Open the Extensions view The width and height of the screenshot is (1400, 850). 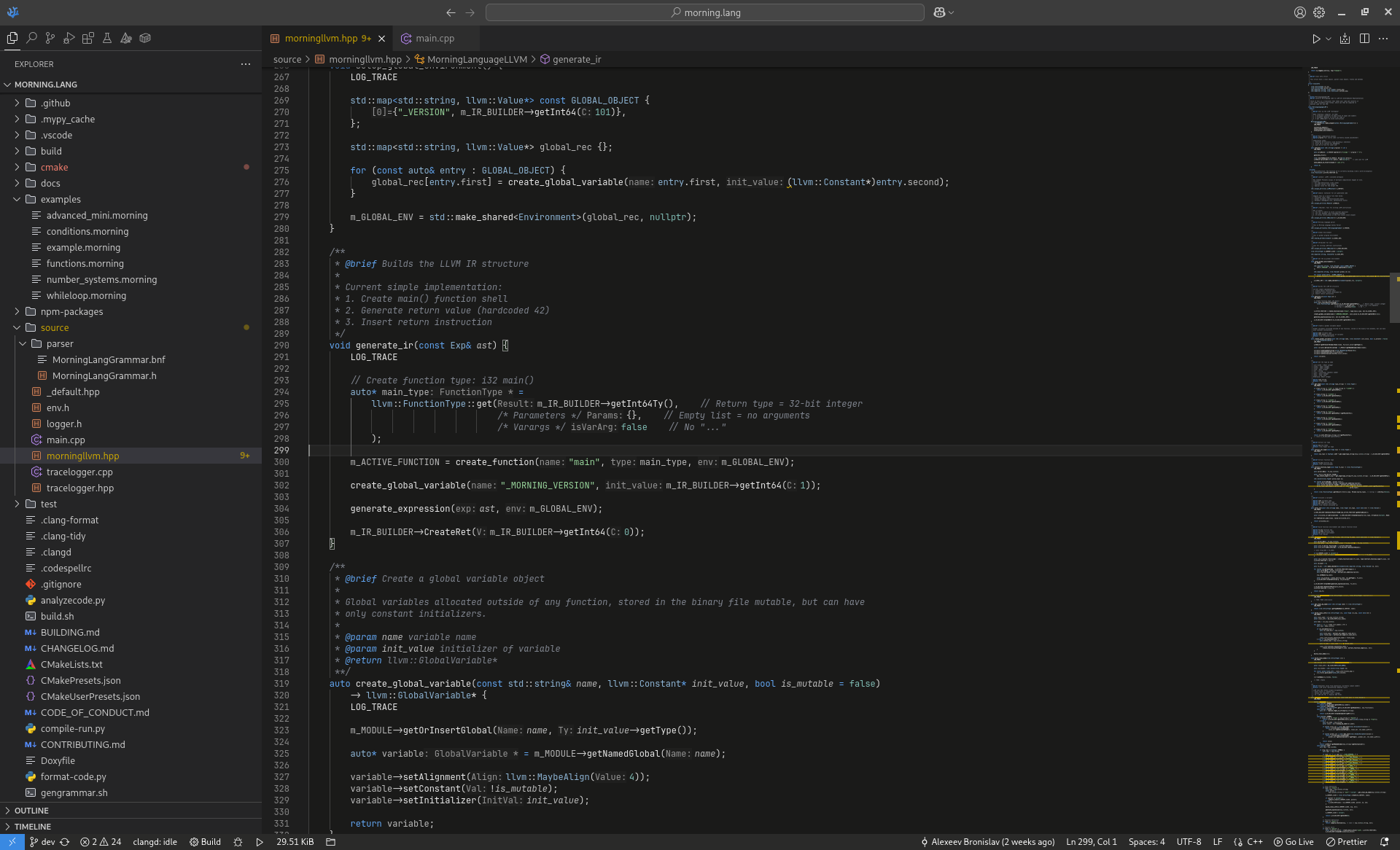88,38
